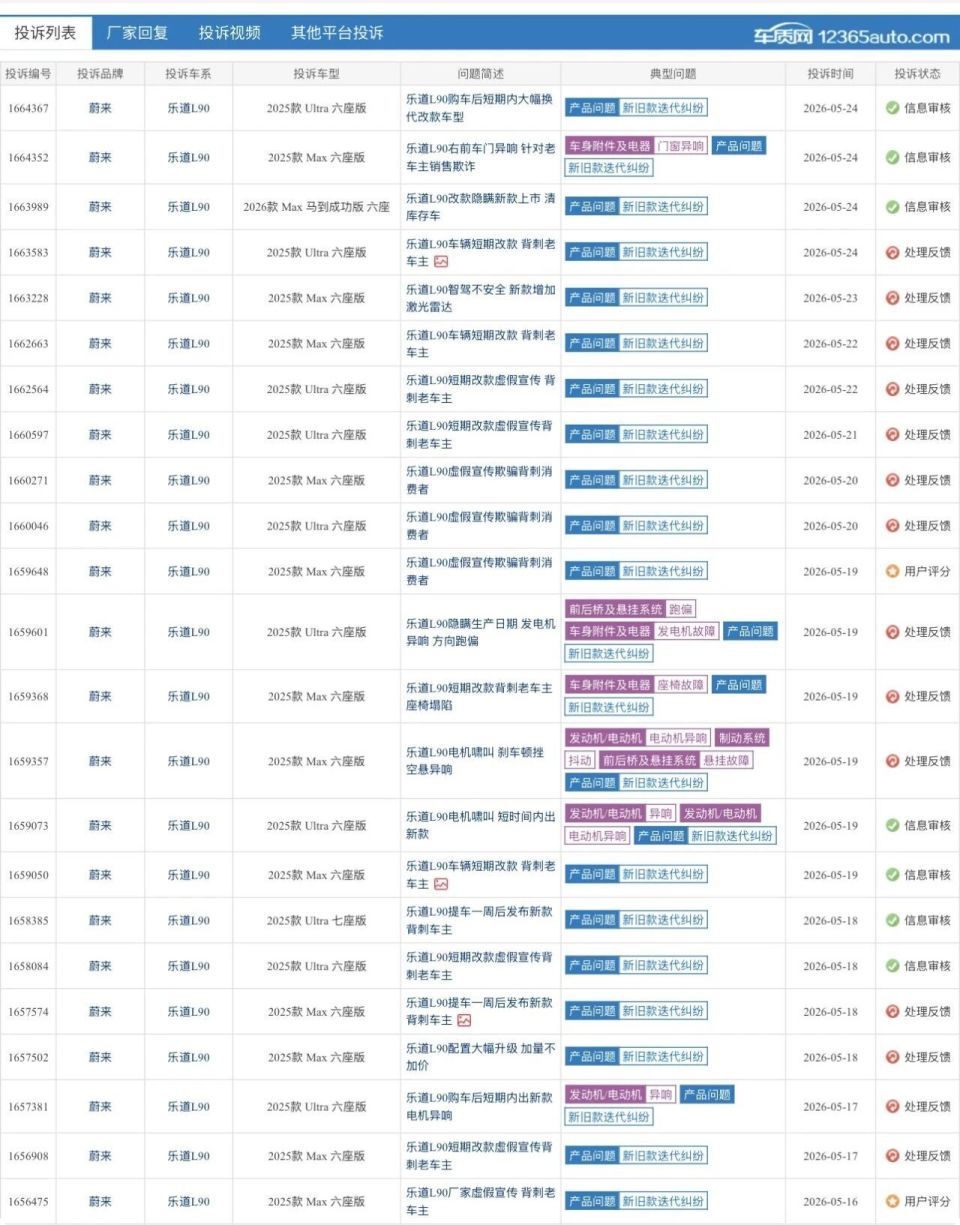Open the 投诉视频 tab
Screen dimensions: 960x1225
[229, 32]
